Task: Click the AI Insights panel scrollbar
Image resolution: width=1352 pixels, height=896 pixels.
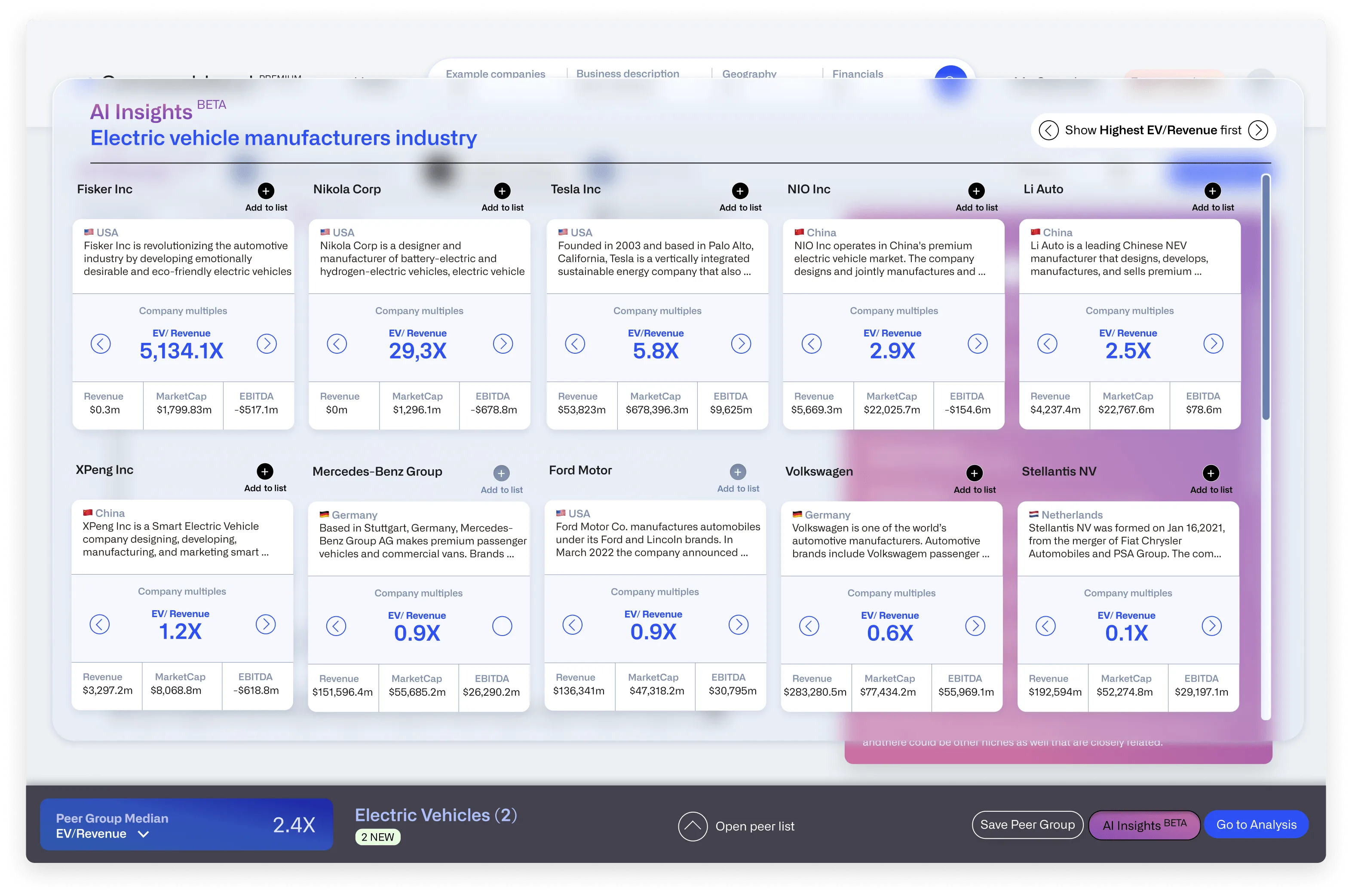Action: click(1266, 297)
